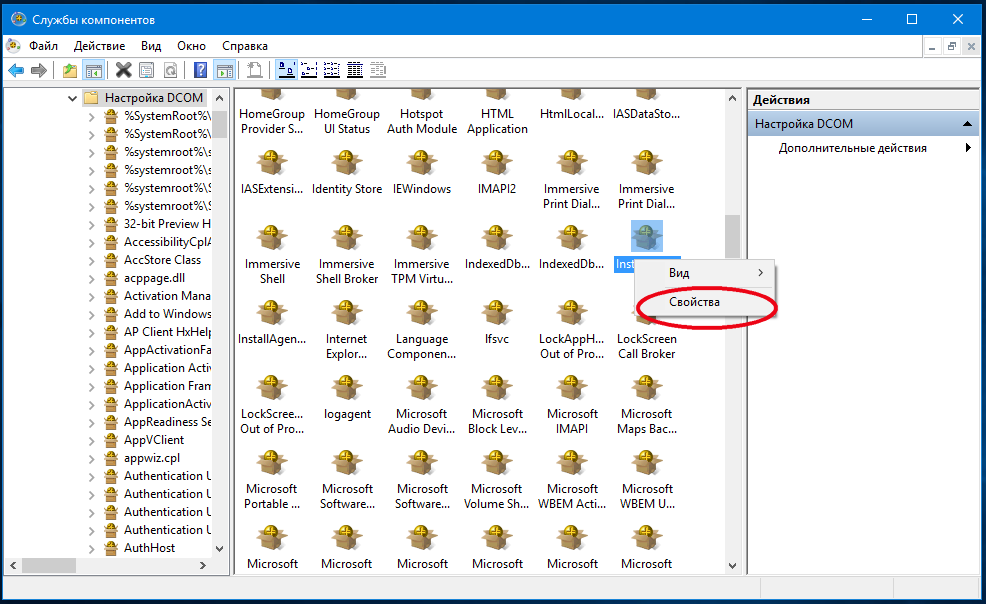Open the toolbar Properties icon
This screenshot has height=604, width=986.
147,70
